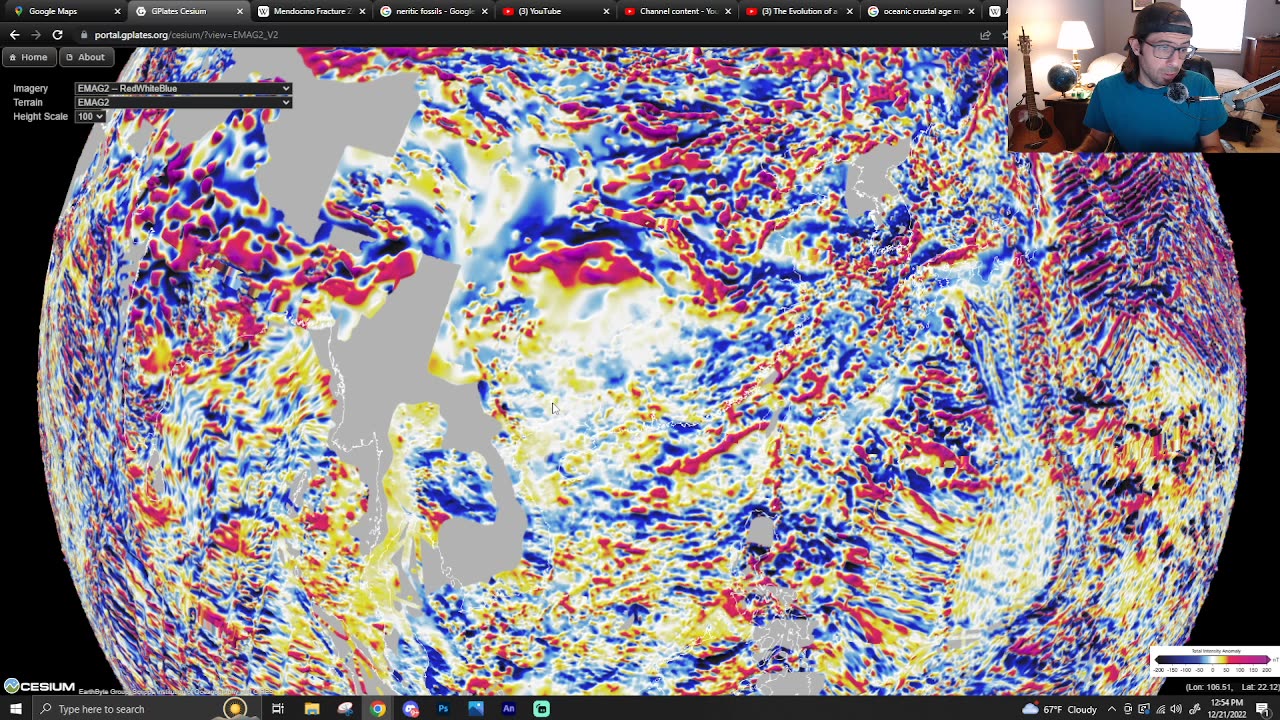The width and height of the screenshot is (1280, 720).
Task: Switch to the Mendocino Fracture Zone Wikipedia tab
Action: (x=309, y=11)
